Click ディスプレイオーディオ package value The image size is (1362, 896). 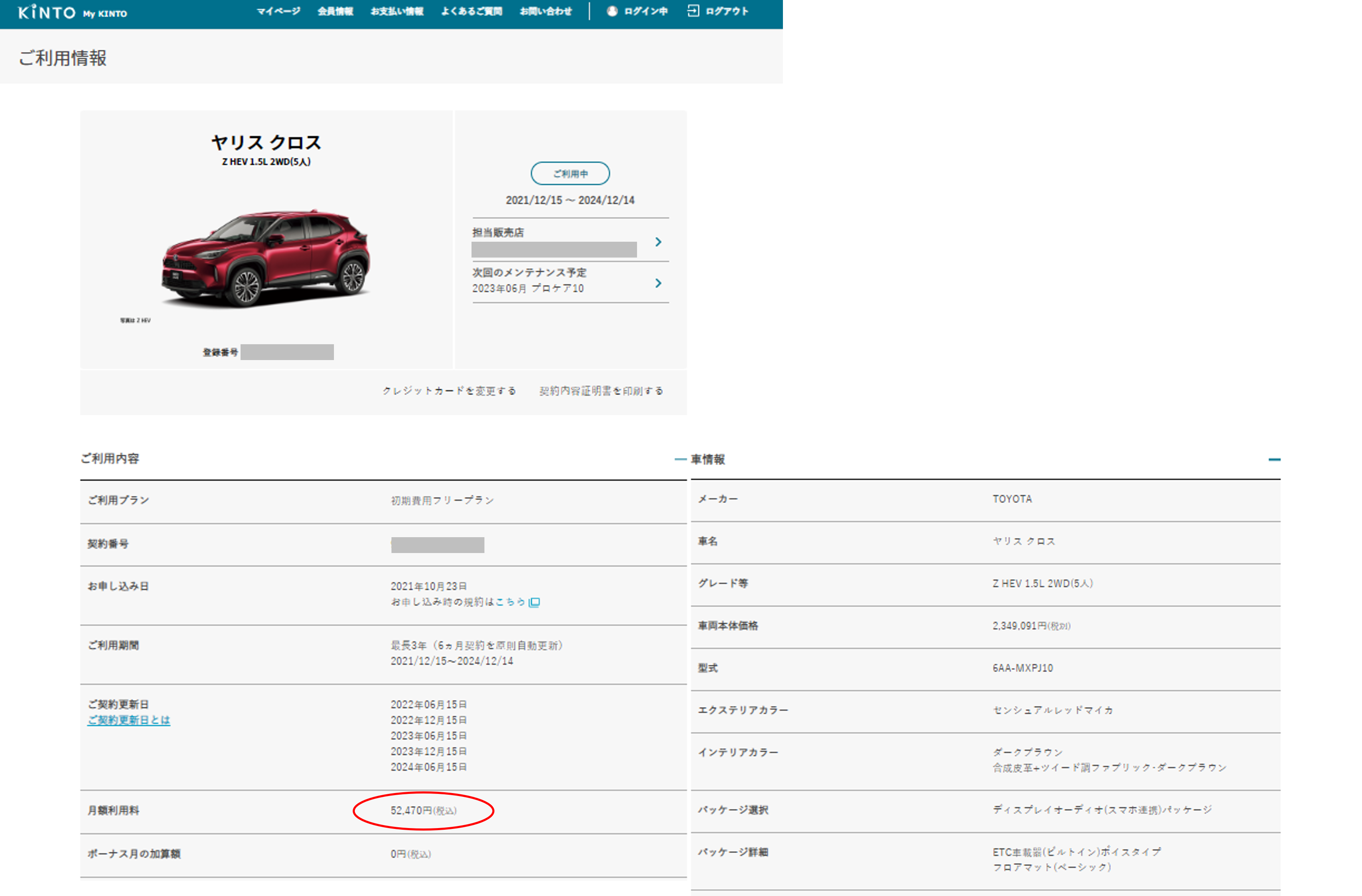pos(1101,810)
